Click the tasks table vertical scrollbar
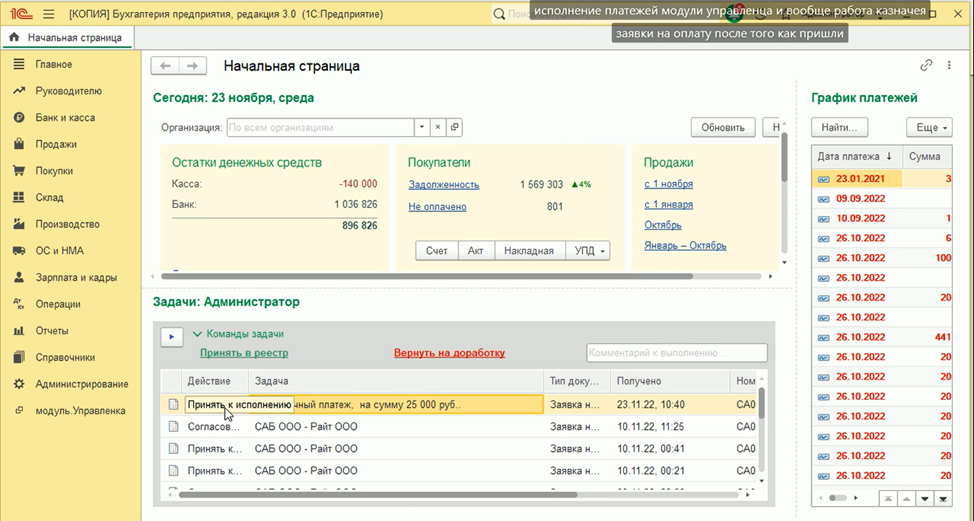 point(762,405)
